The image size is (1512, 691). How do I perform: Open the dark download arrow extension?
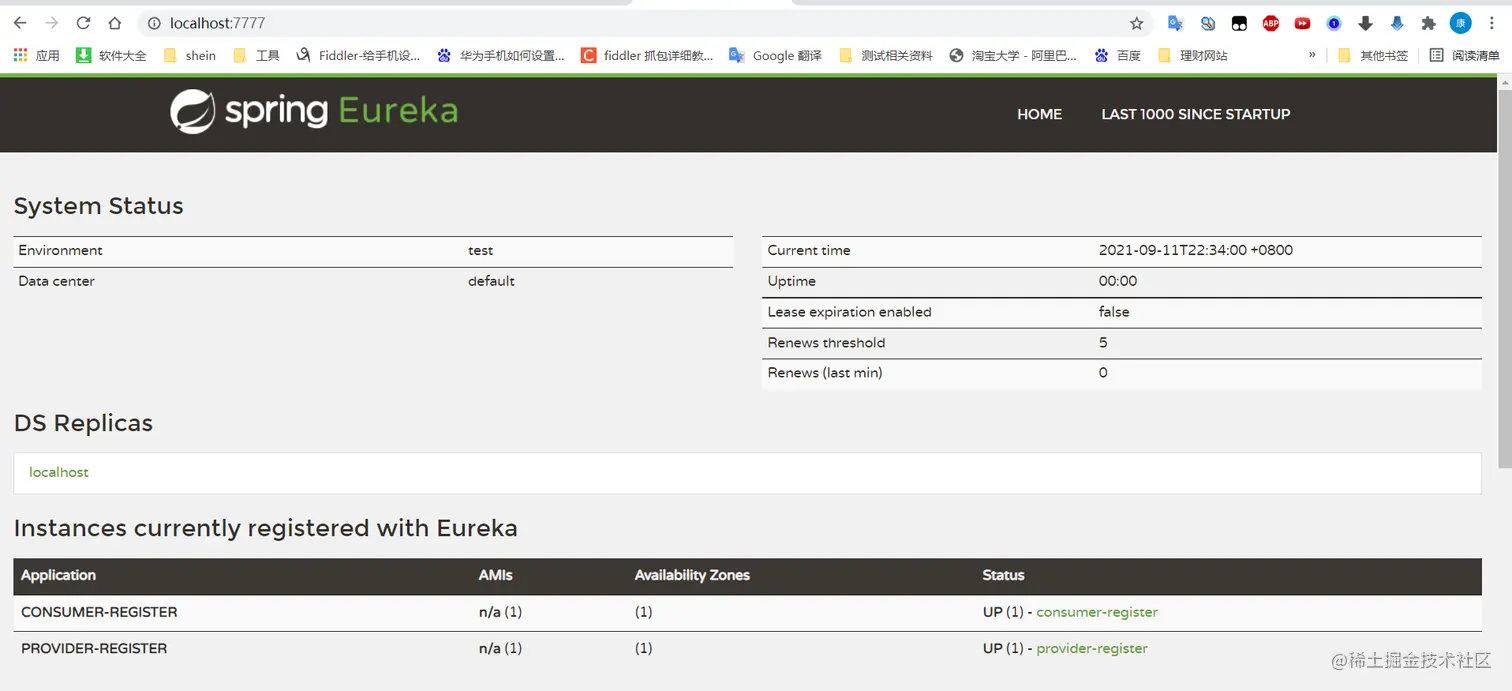(1365, 23)
